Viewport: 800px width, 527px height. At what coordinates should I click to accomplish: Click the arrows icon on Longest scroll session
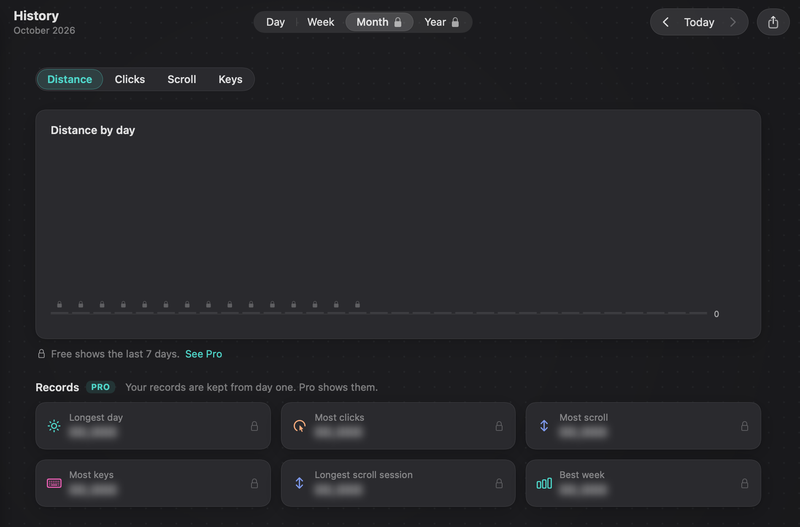[299, 483]
